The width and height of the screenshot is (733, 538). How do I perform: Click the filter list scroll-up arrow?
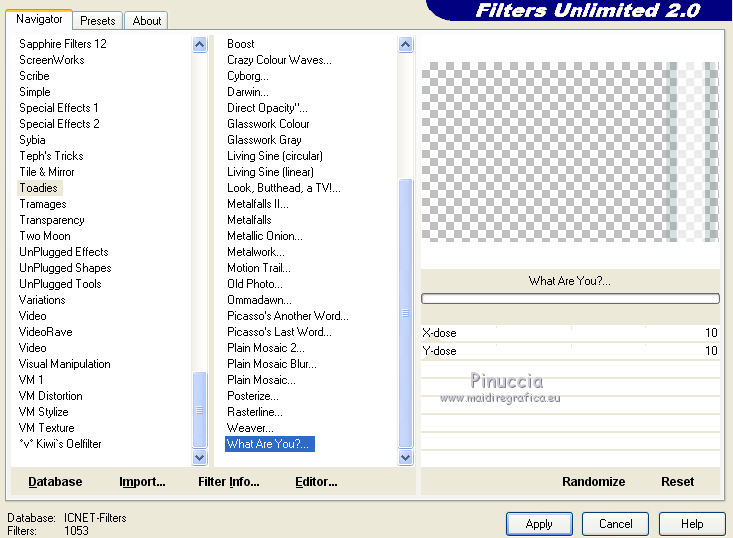(405, 45)
